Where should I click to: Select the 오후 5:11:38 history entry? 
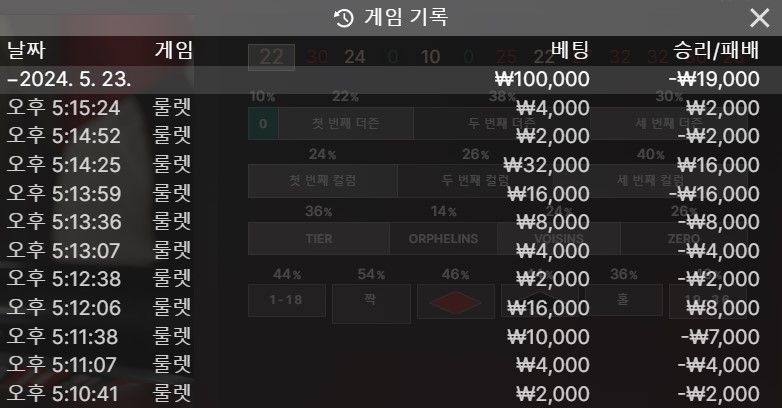coord(391,337)
